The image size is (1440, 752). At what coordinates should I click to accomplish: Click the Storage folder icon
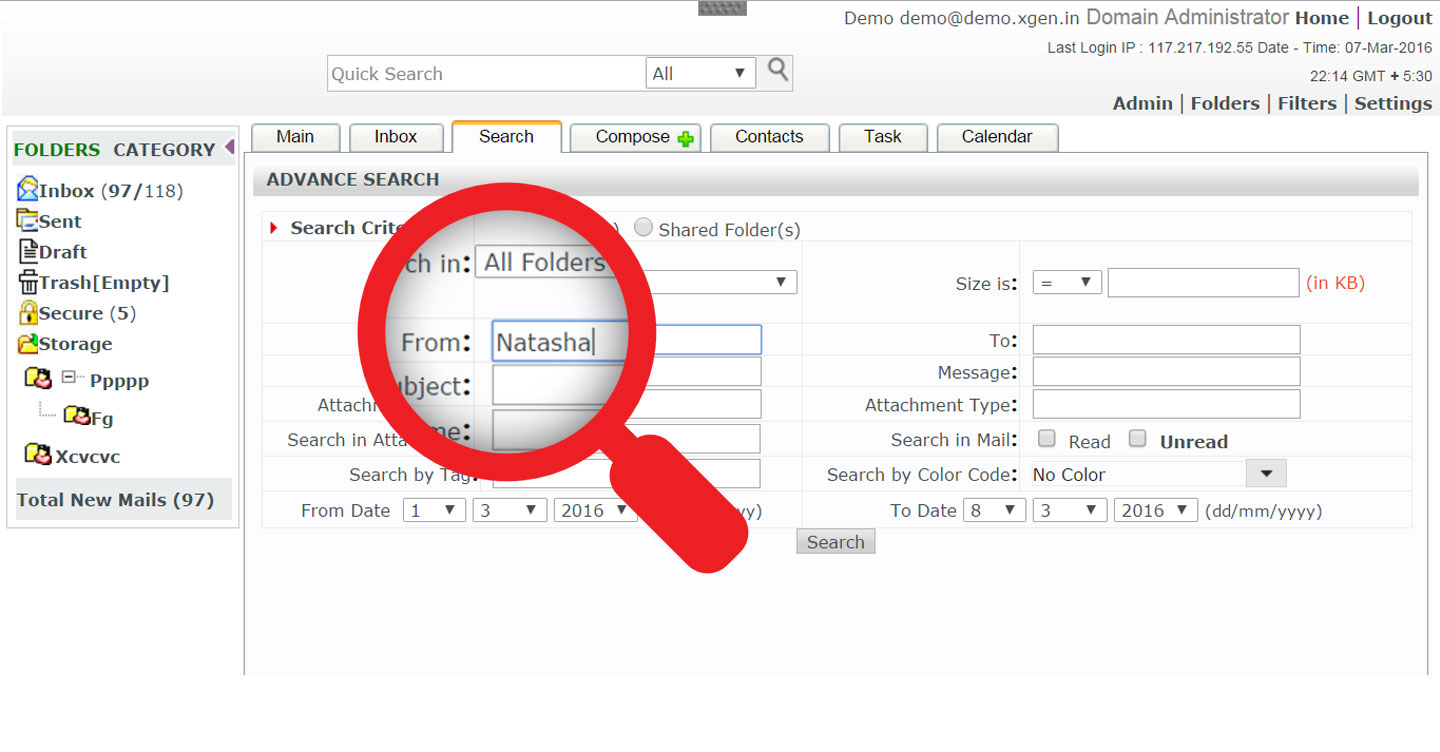[x=28, y=343]
